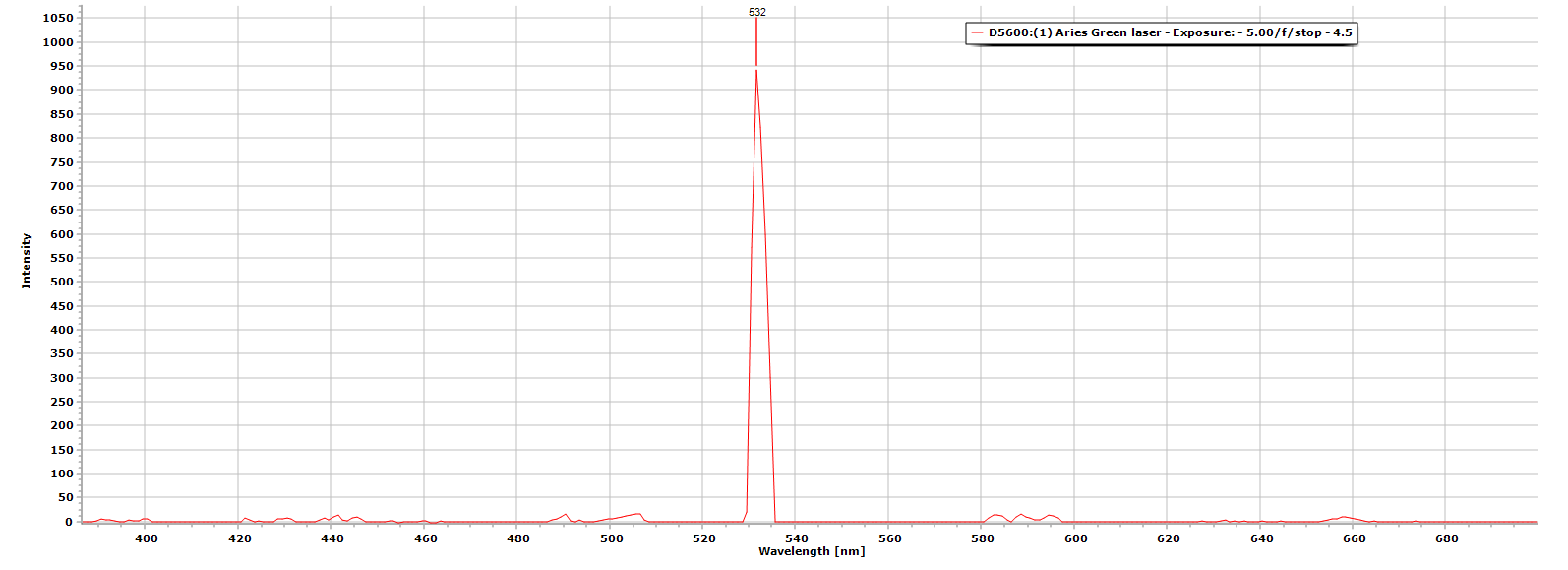Select the 640 wavelength tick label

[x=1262, y=538]
